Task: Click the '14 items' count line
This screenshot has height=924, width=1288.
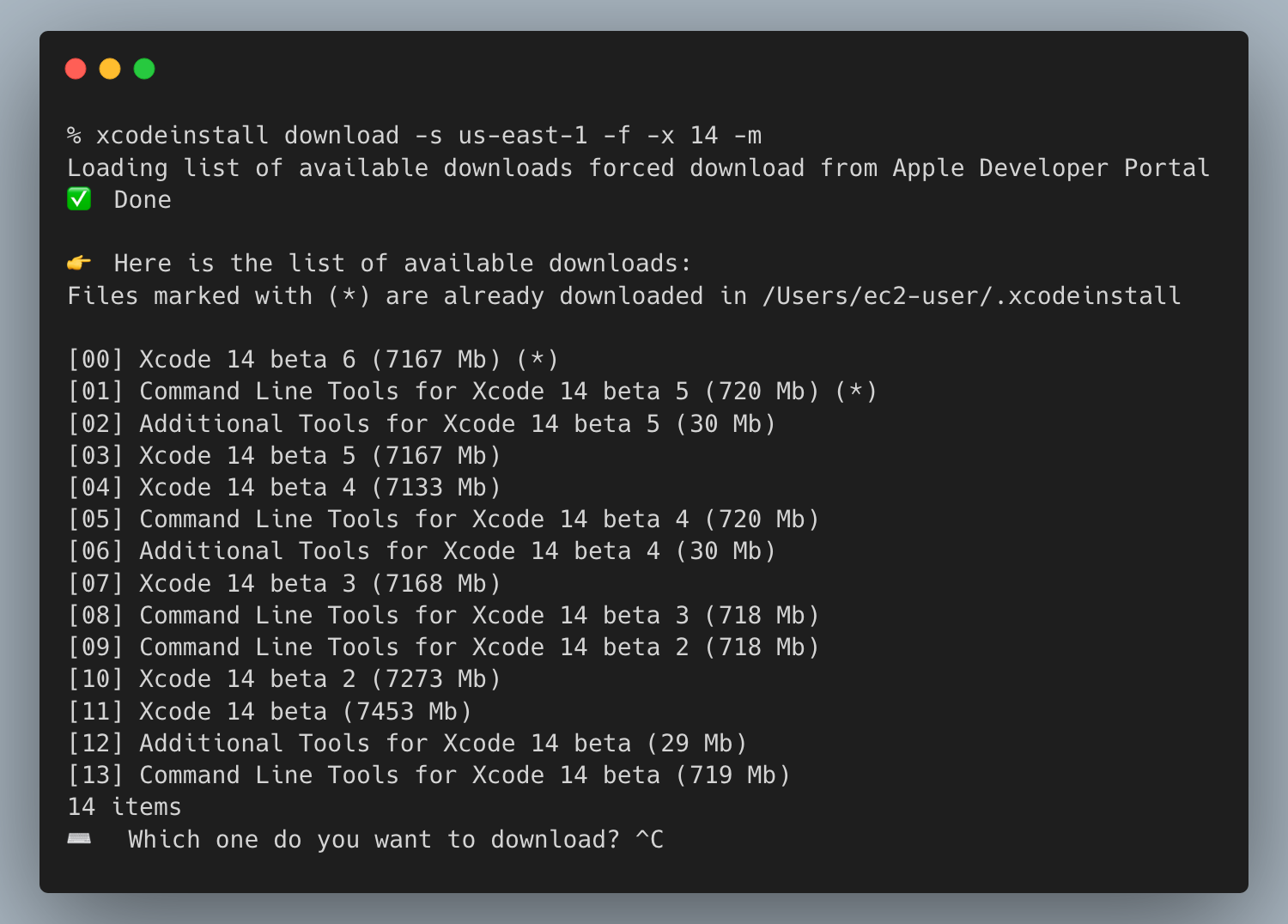Action: tap(125, 807)
